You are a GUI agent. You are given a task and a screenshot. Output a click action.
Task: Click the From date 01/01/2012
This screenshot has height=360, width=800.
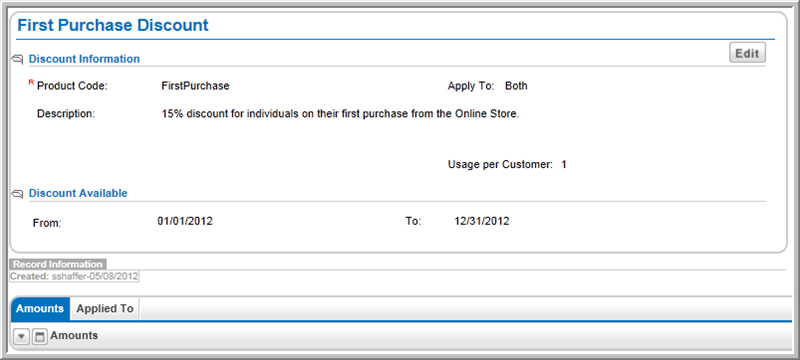(185, 221)
